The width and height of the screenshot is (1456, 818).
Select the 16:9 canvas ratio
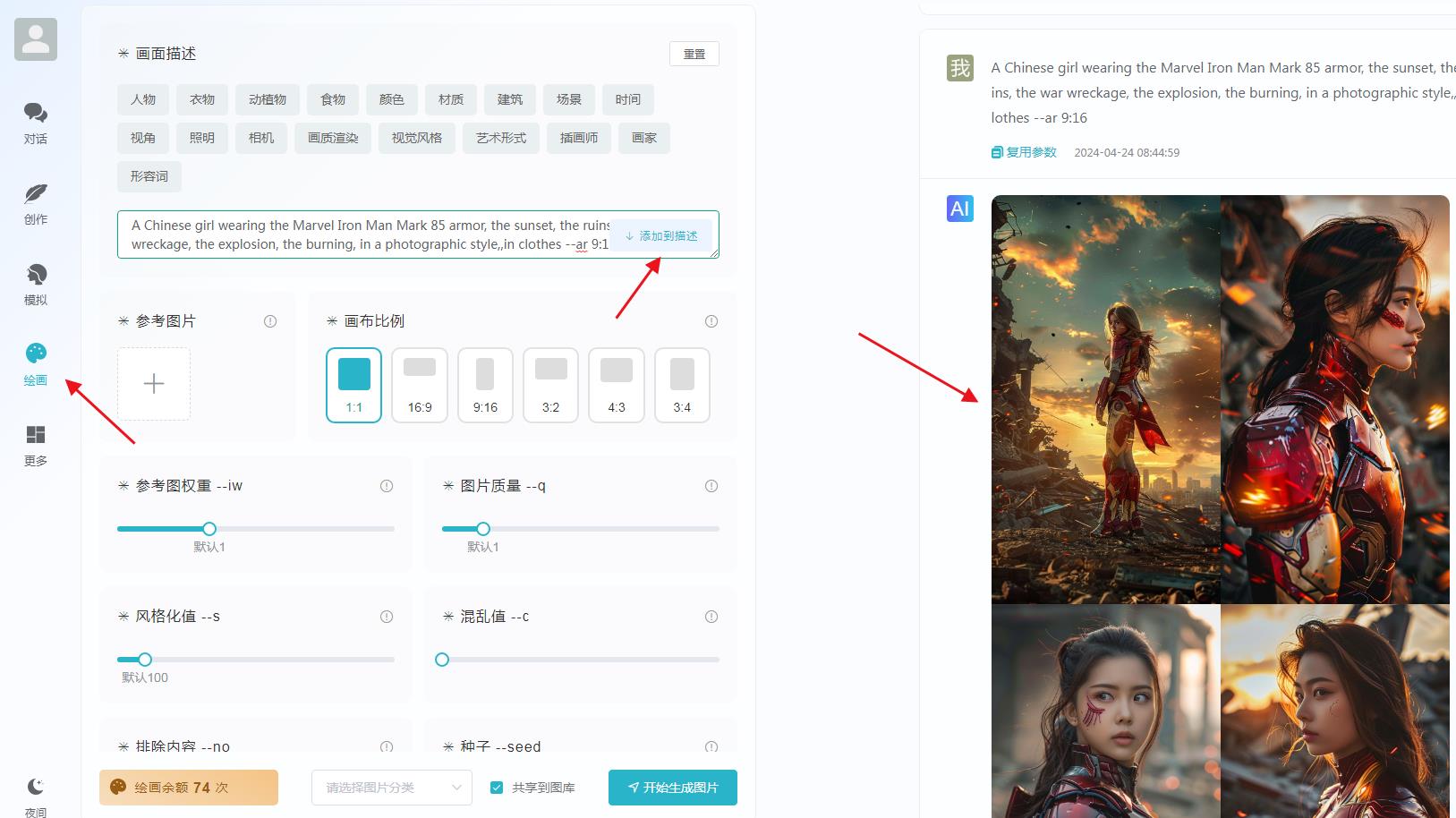click(x=420, y=385)
